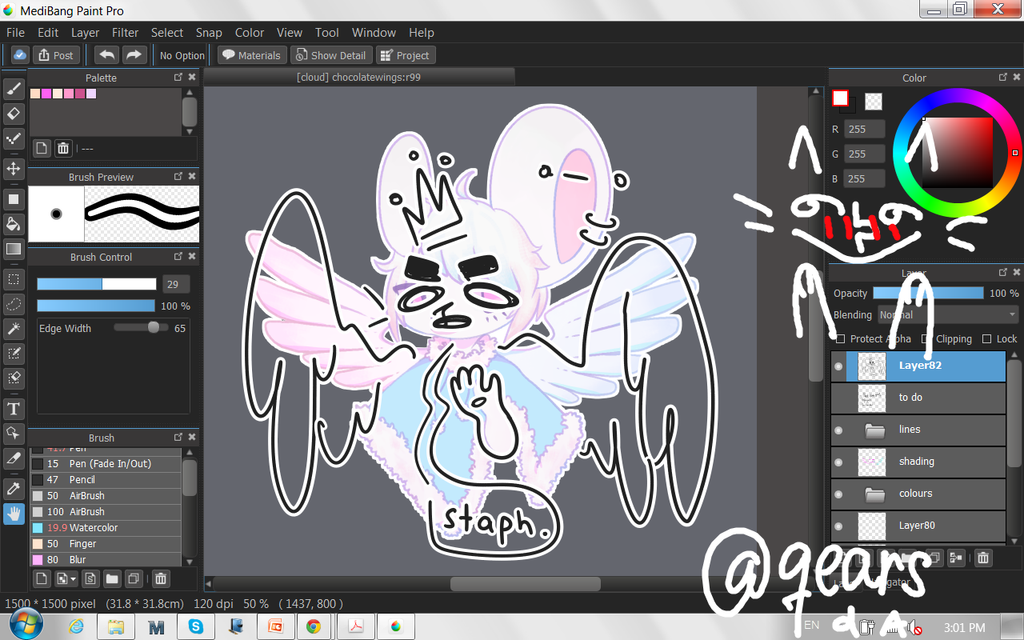Viewport: 1024px width, 640px height.
Task: Click the canvas horizontal scrollbar
Action: (525, 584)
